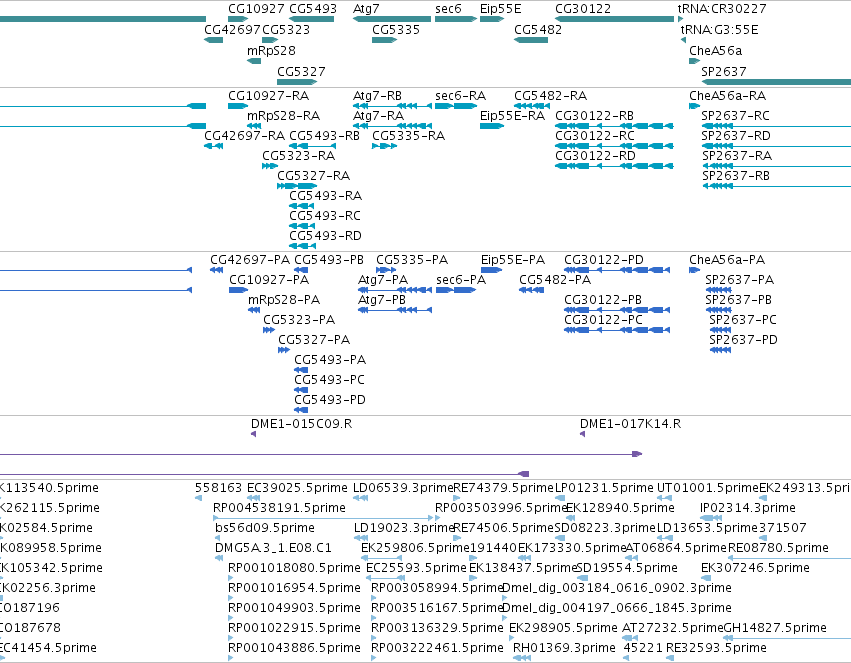Select protein Atg7-PB label

click(382, 299)
